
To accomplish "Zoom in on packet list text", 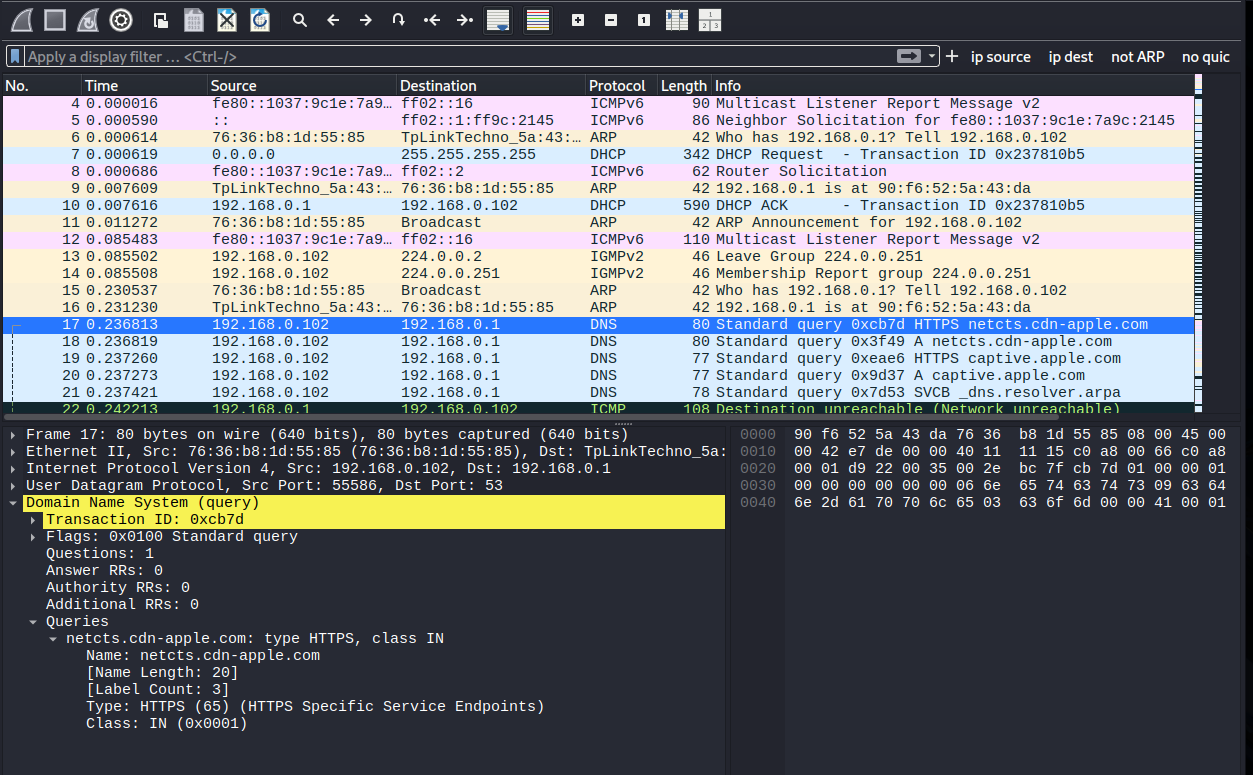I will coord(578,19).
